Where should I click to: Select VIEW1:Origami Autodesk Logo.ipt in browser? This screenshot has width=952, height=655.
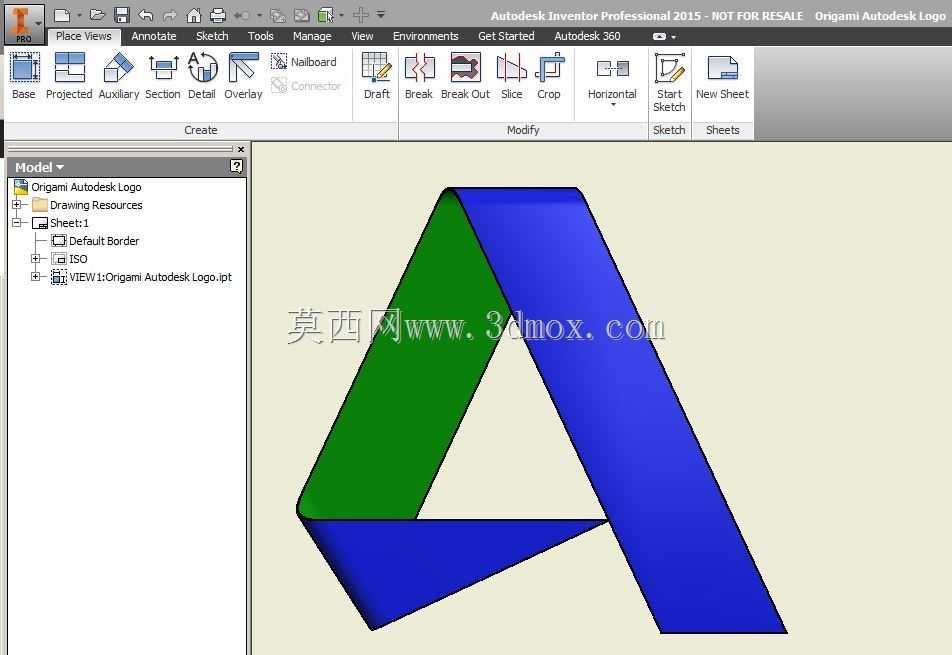tap(151, 277)
